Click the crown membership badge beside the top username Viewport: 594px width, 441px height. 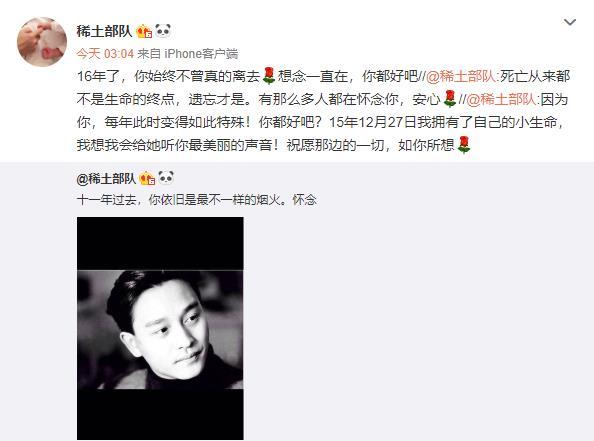144,31
